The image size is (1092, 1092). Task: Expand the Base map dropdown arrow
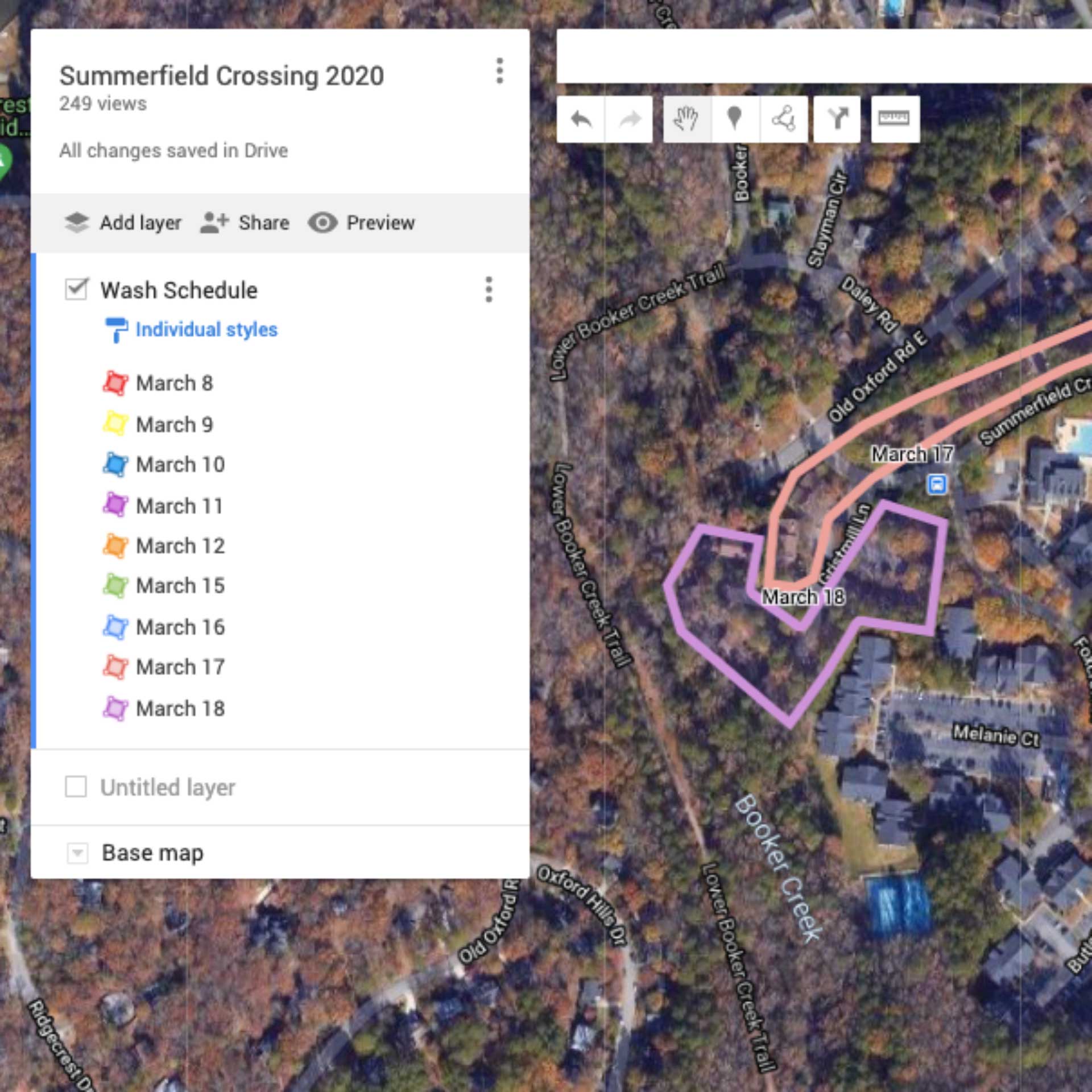point(77,853)
